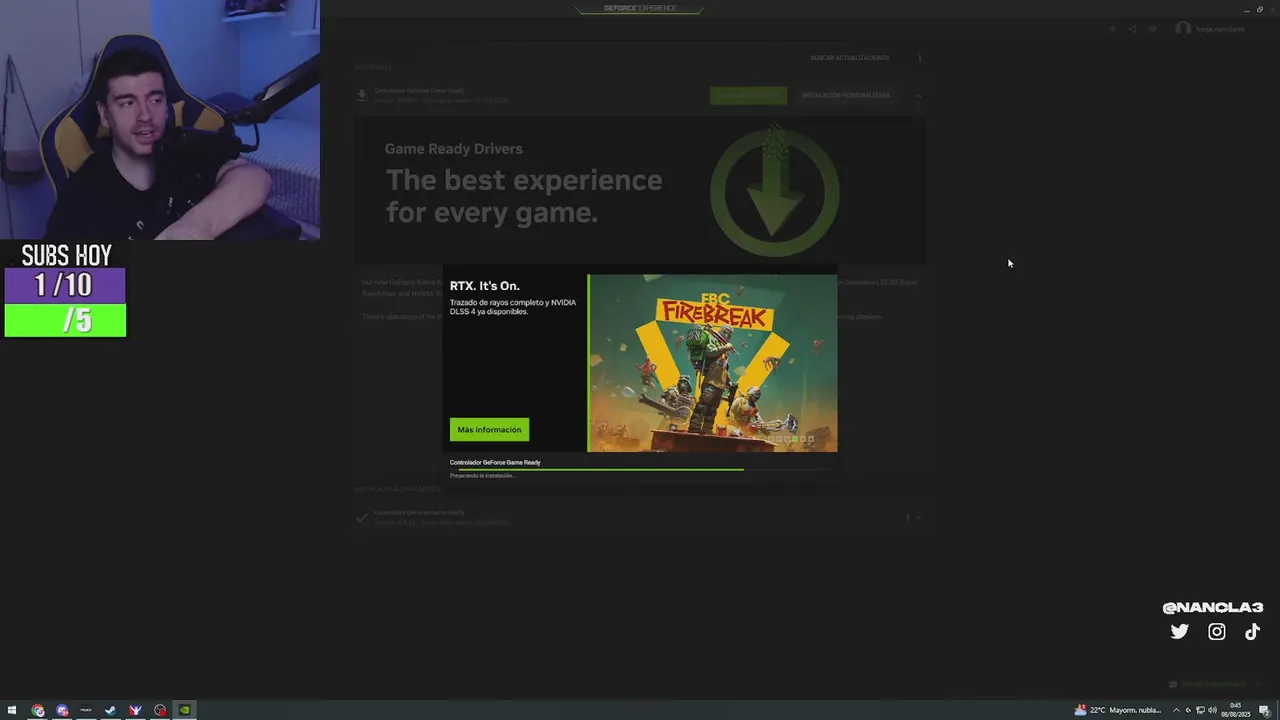This screenshot has width=1280, height=720.
Task: Click the TikTok icon in the stream overlay
Action: (1252, 631)
